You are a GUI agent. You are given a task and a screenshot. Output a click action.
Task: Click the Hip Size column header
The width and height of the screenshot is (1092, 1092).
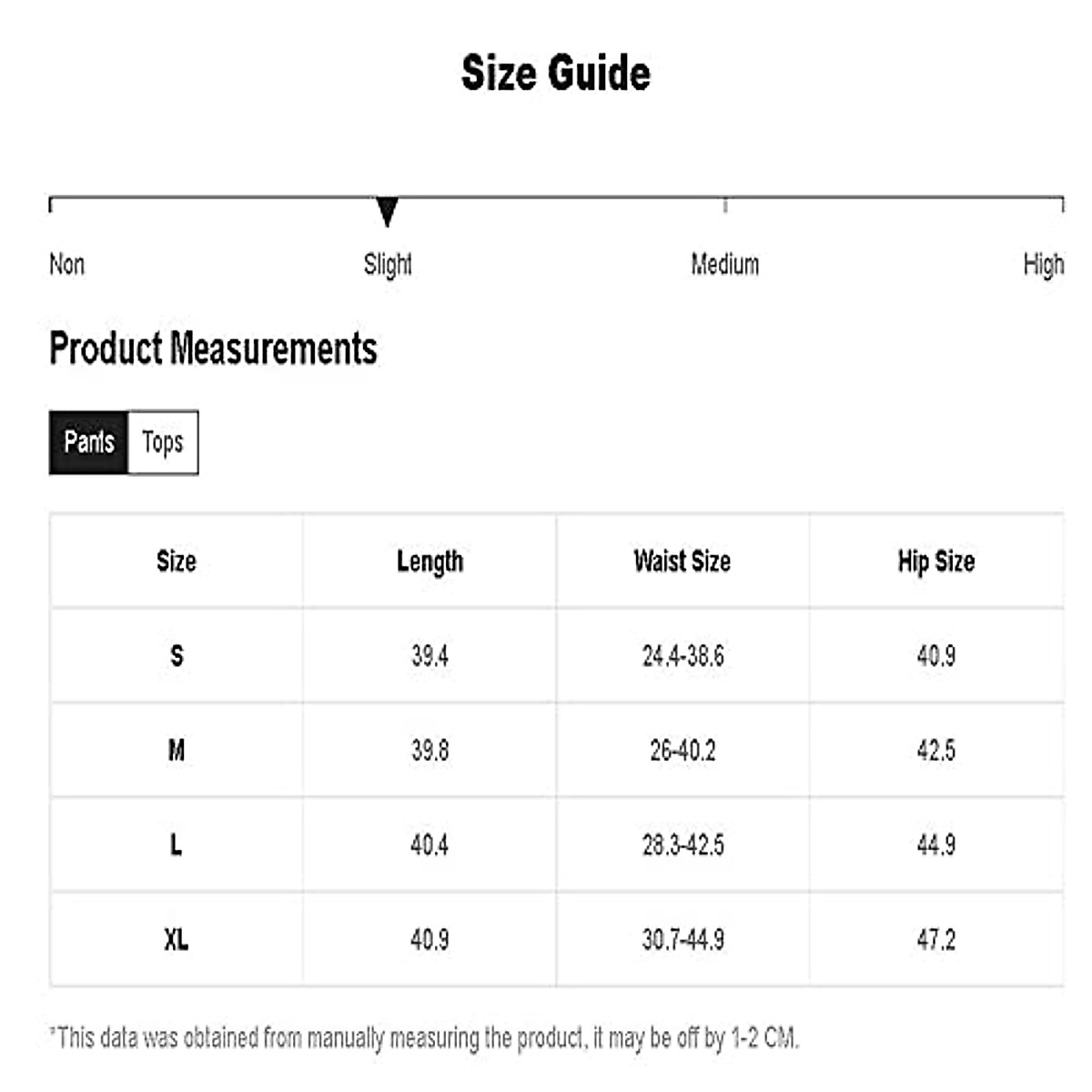pos(935,561)
